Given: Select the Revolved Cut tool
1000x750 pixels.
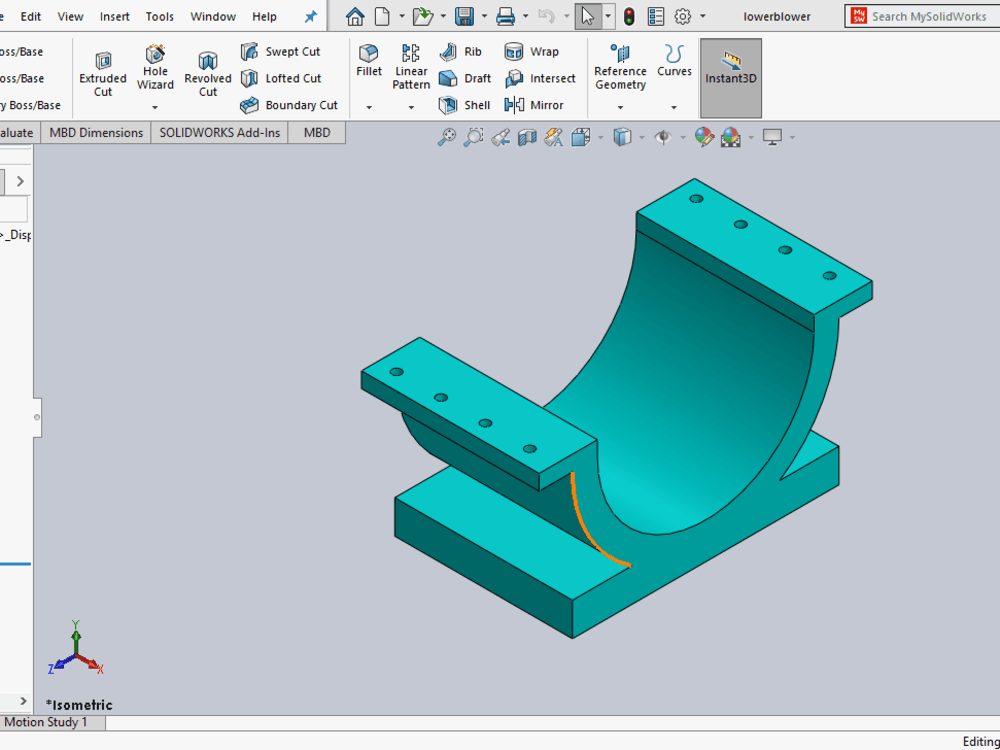Looking at the screenshot, I should coord(208,75).
